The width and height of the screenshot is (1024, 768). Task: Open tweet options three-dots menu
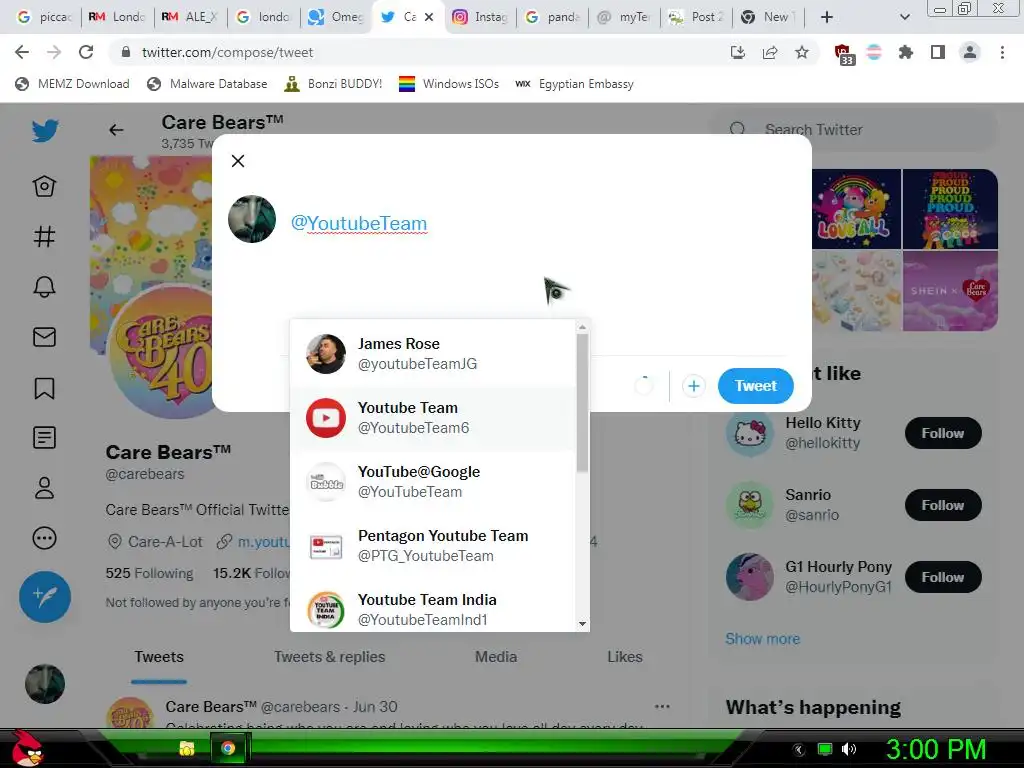(662, 706)
